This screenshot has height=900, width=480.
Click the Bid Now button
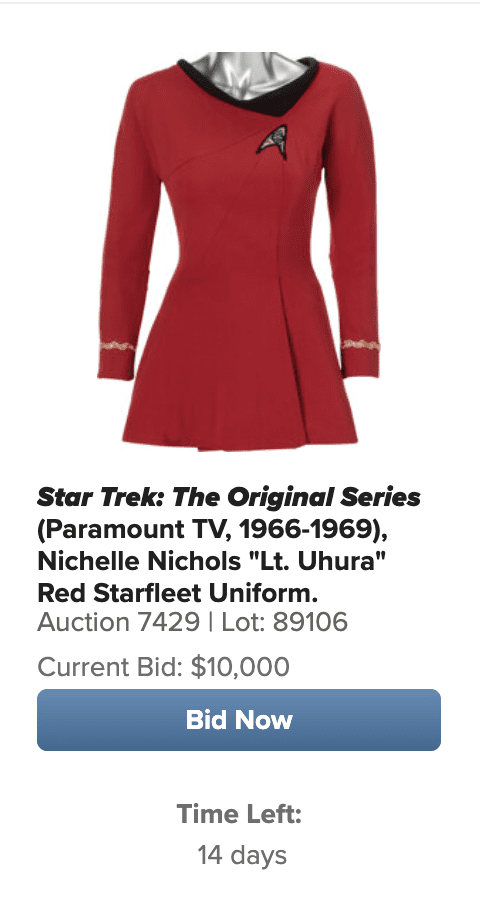coord(239,720)
